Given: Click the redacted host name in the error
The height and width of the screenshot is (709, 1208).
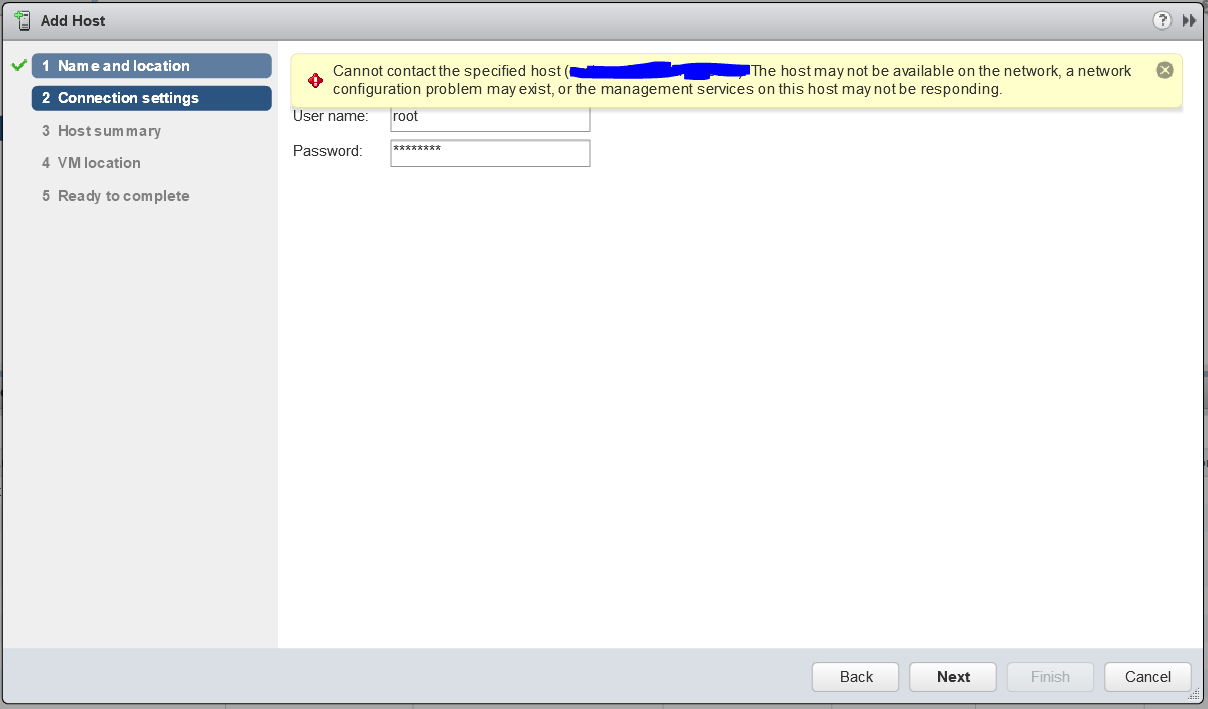Looking at the screenshot, I should tap(660, 70).
